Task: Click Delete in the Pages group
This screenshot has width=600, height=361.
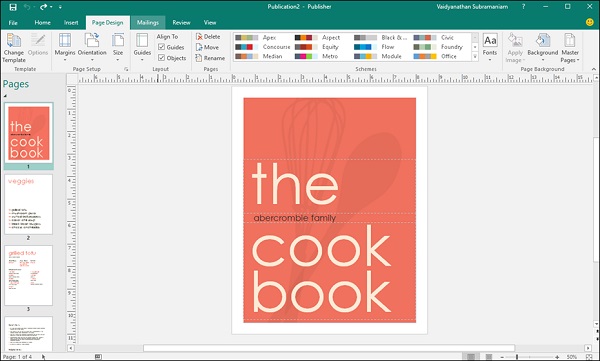Action: click(x=208, y=36)
